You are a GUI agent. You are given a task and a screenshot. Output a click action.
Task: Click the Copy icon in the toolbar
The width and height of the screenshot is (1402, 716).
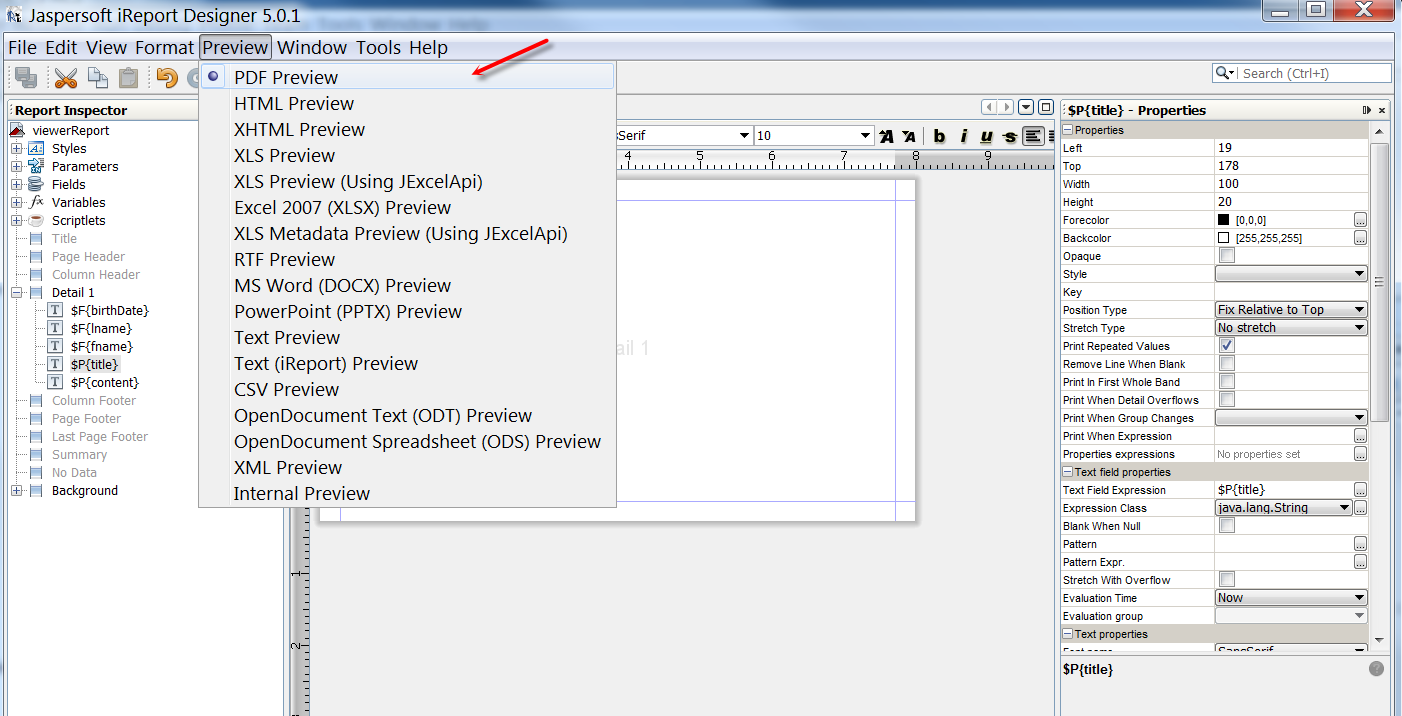[x=98, y=77]
